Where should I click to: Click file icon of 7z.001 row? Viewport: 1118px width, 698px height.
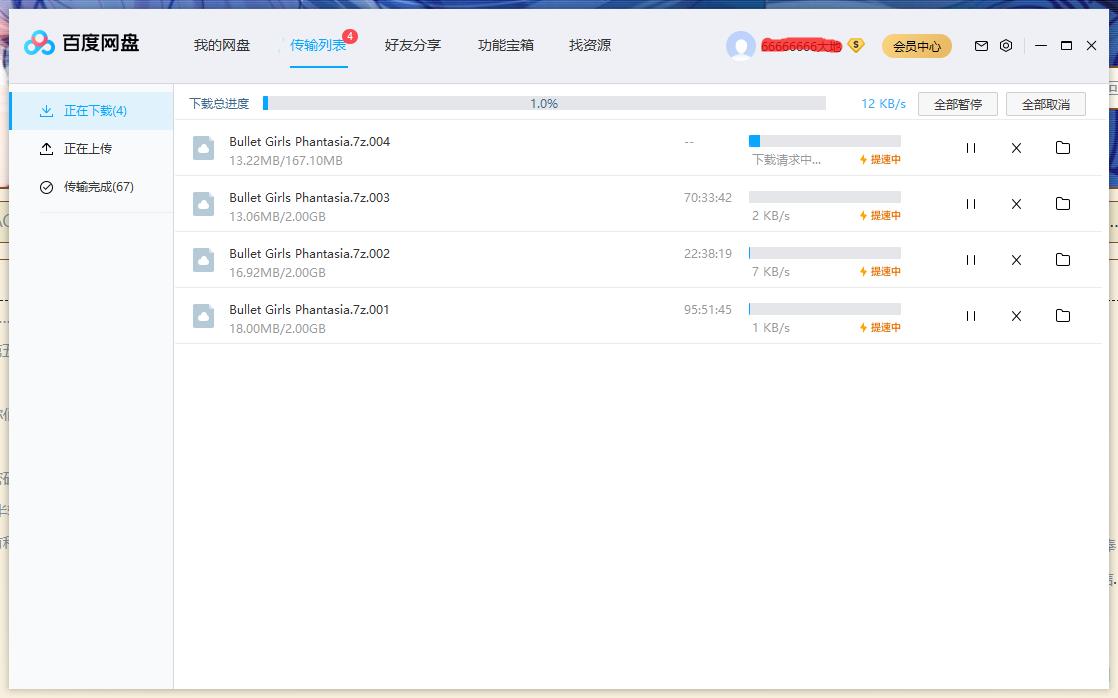point(203,316)
